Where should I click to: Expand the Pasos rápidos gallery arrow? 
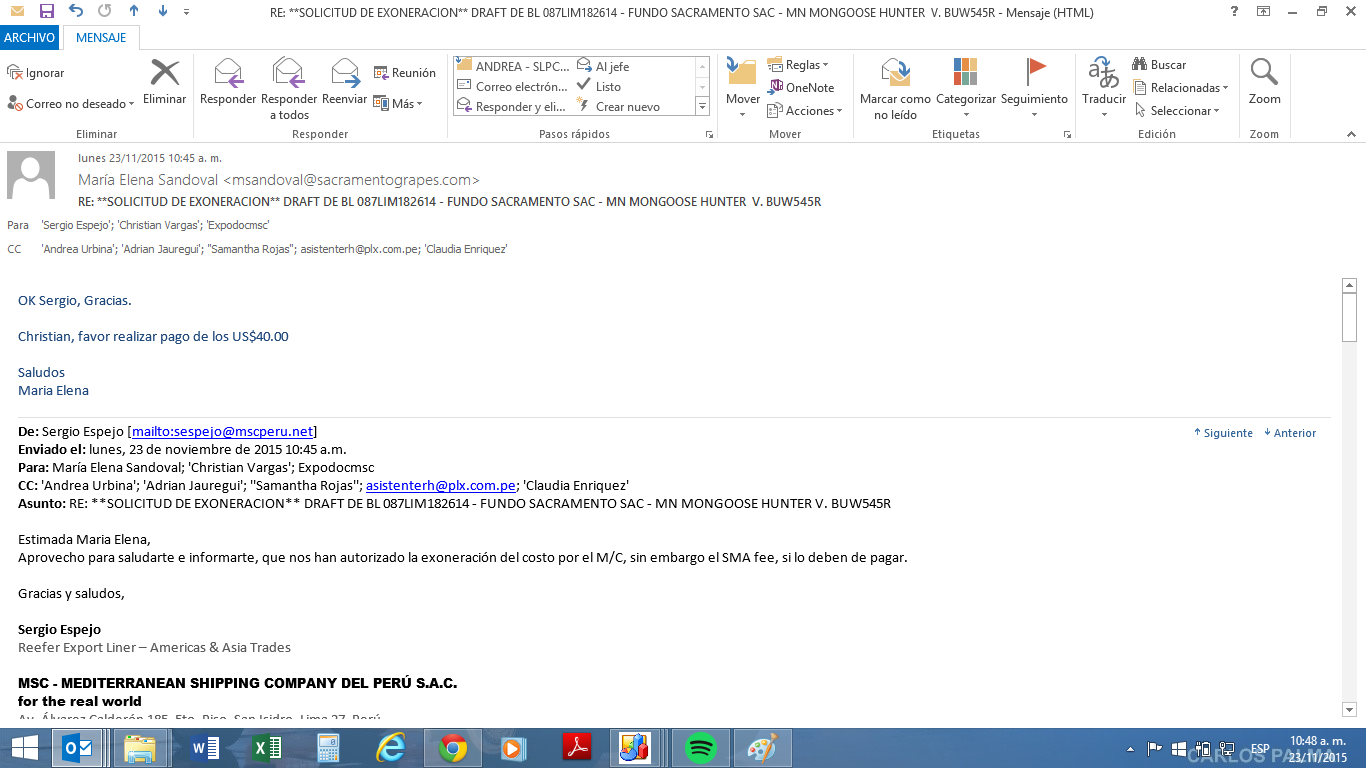click(702, 107)
